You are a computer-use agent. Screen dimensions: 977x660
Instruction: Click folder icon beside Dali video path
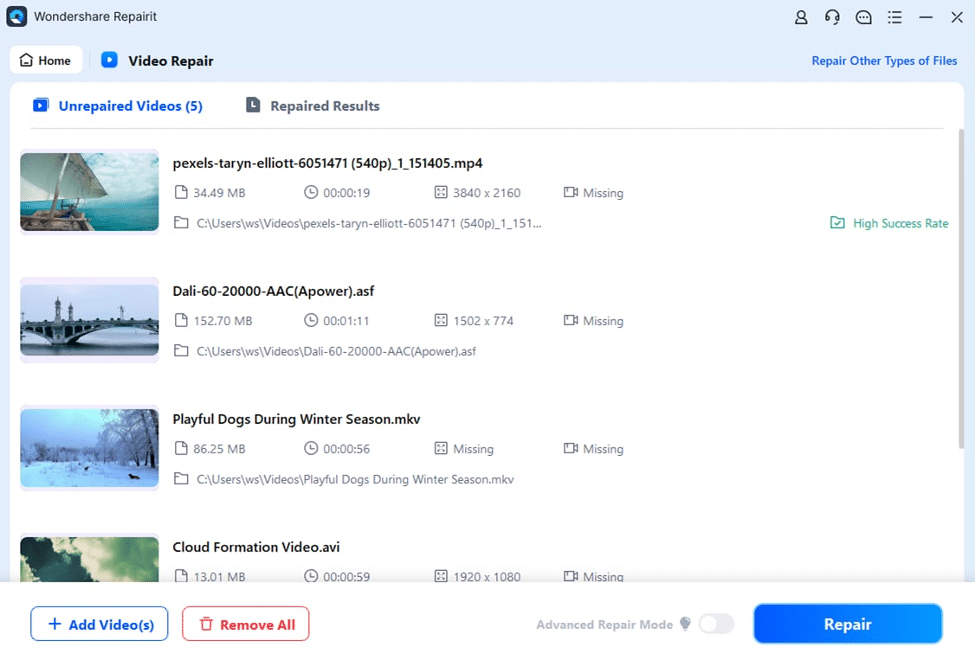point(181,351)
